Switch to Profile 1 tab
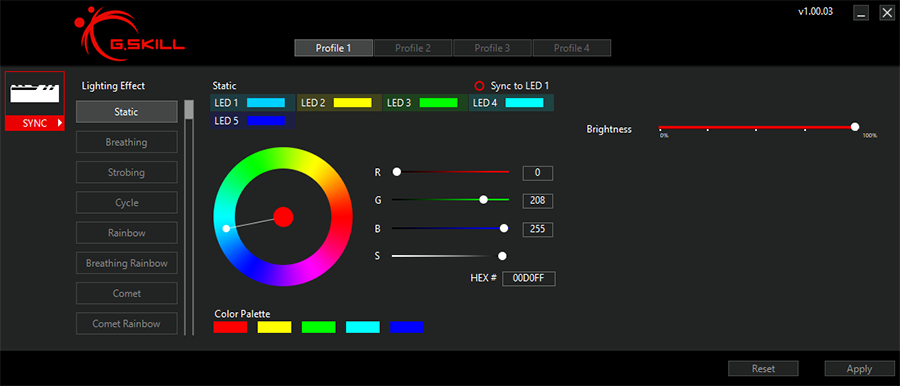This screenshot has height=386, width=900. [x=333, y=48]
